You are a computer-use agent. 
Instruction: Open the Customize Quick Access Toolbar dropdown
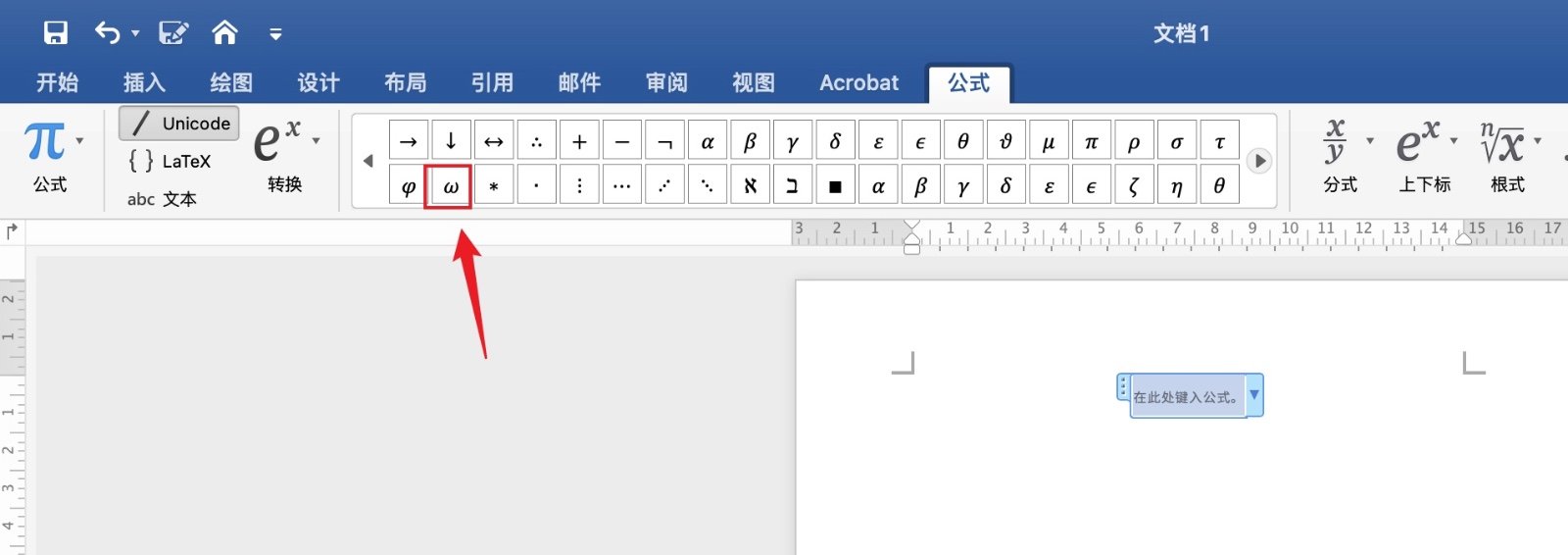(275, 34)
